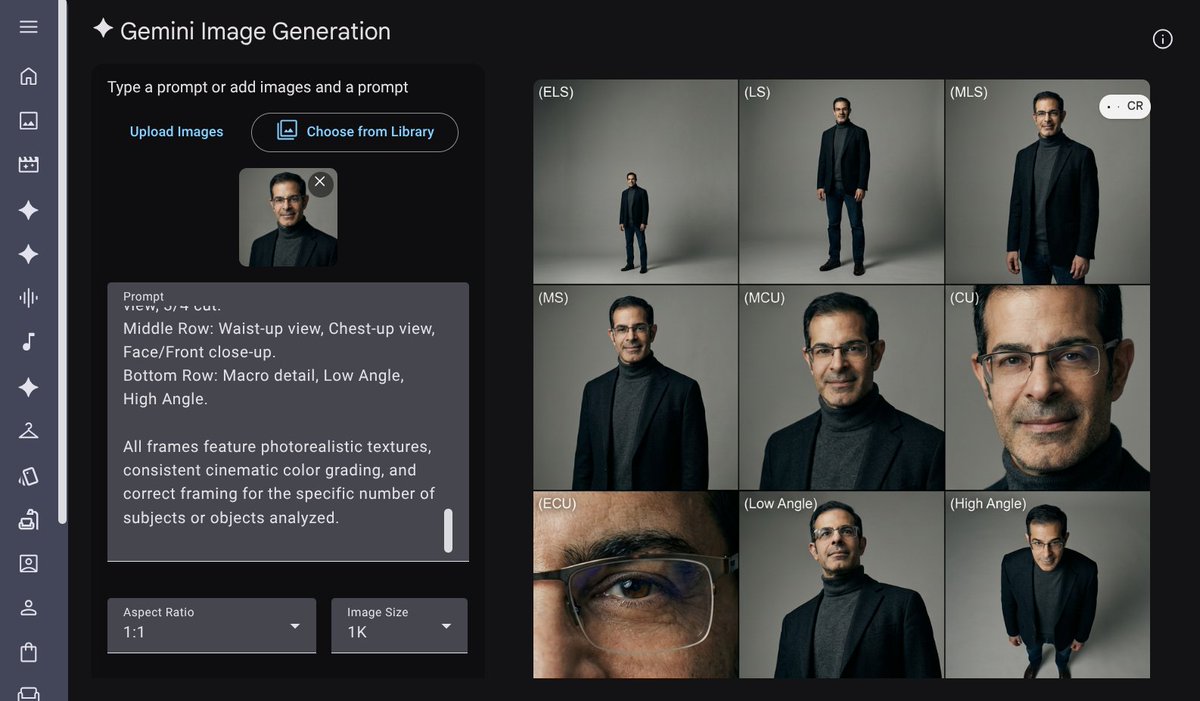Open the video clapperboard sidebar icon
The width and height of the screenshot is (1200, 701).
[x=28, y=165]
